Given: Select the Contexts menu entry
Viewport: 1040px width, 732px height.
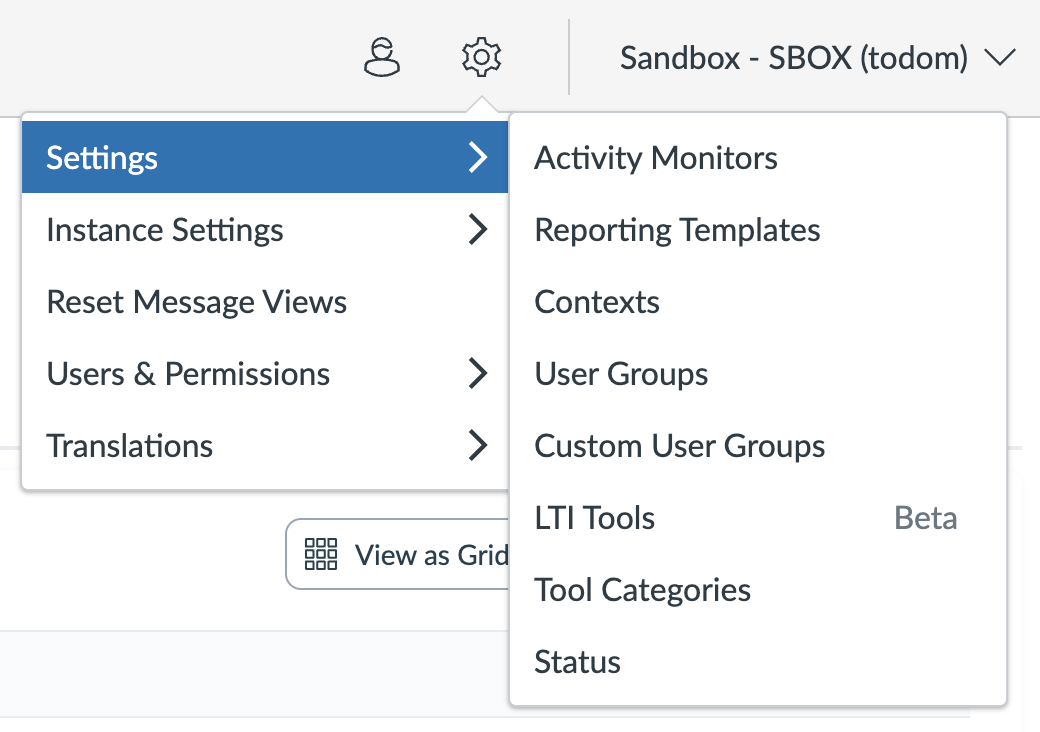Looking at the screenshot, I should pyautogui.click(x=597, y=302).
